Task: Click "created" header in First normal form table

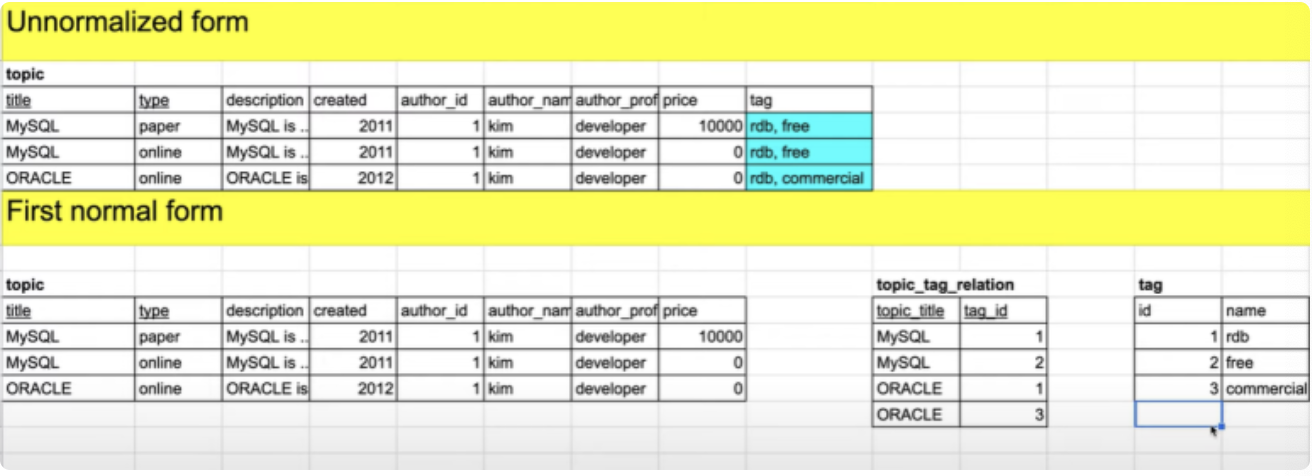Action: [353, 311]
